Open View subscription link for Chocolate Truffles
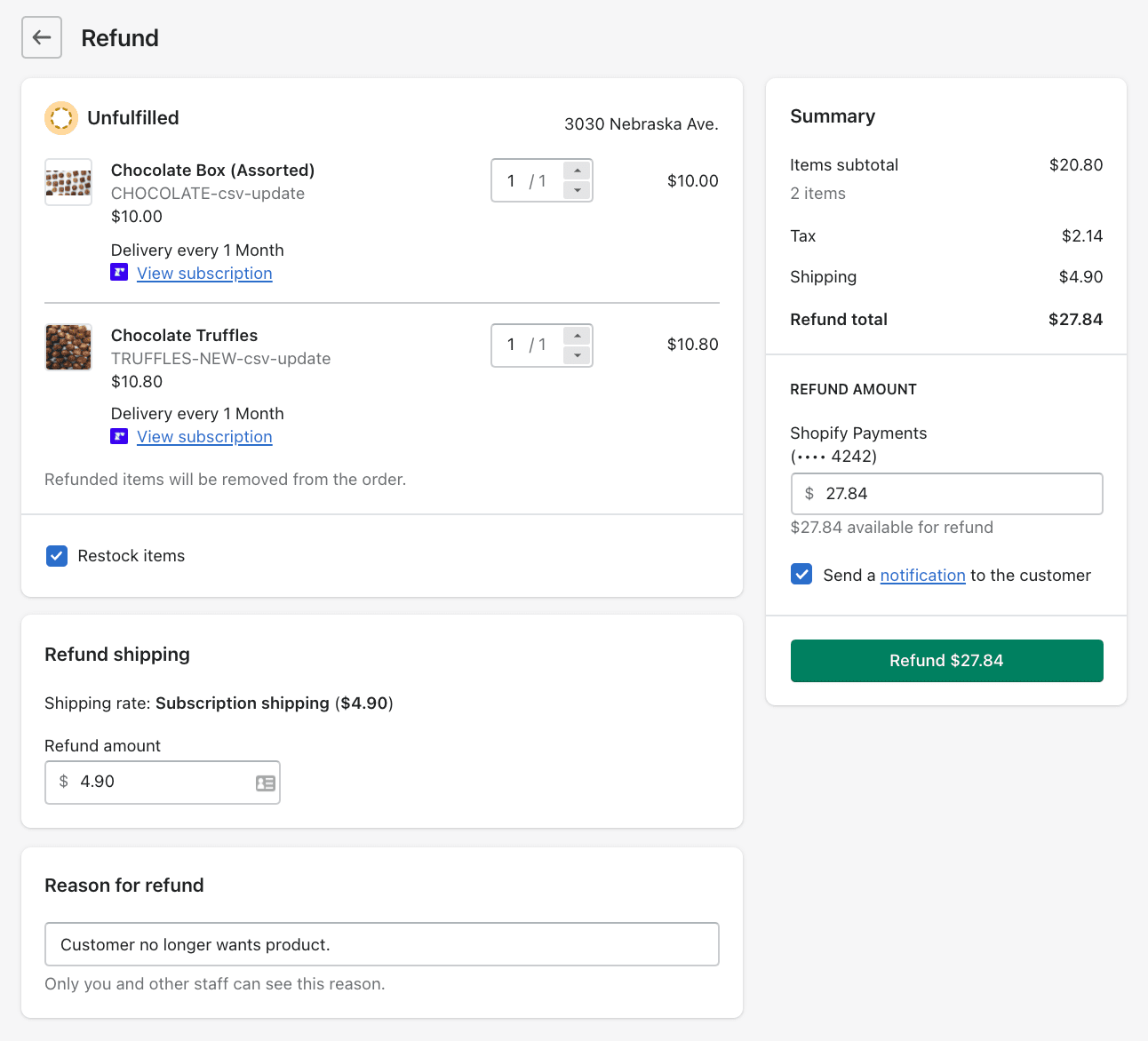The image size is (1148, 1041). tap(204, 437)
